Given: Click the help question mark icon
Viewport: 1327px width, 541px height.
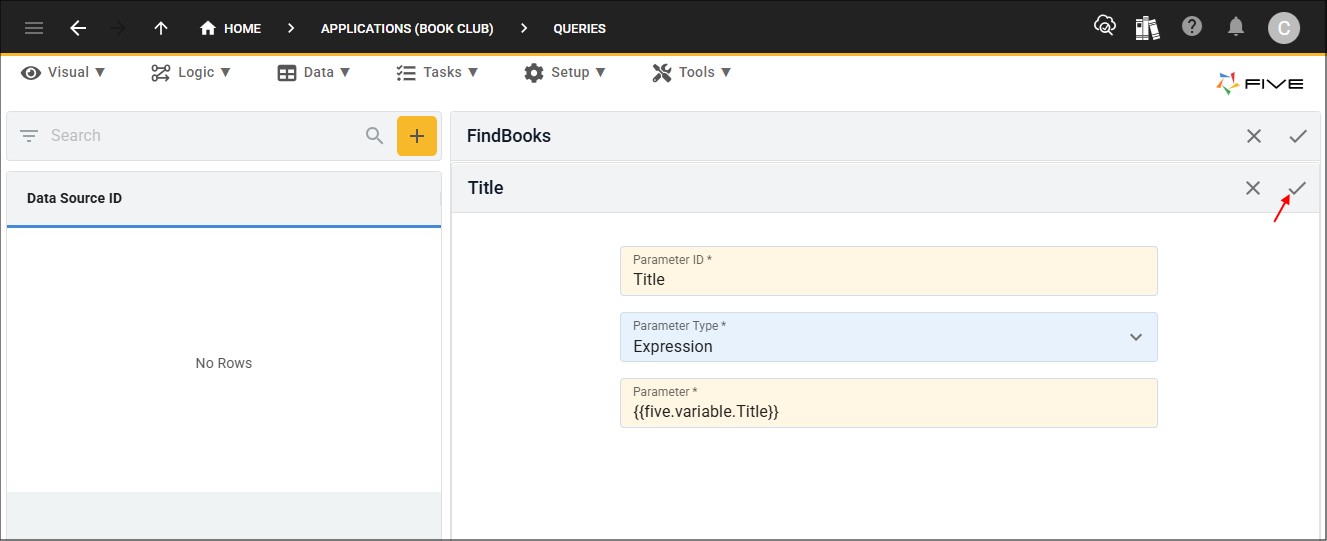Looking at the screenshot, I should [x=1192, y=27].
